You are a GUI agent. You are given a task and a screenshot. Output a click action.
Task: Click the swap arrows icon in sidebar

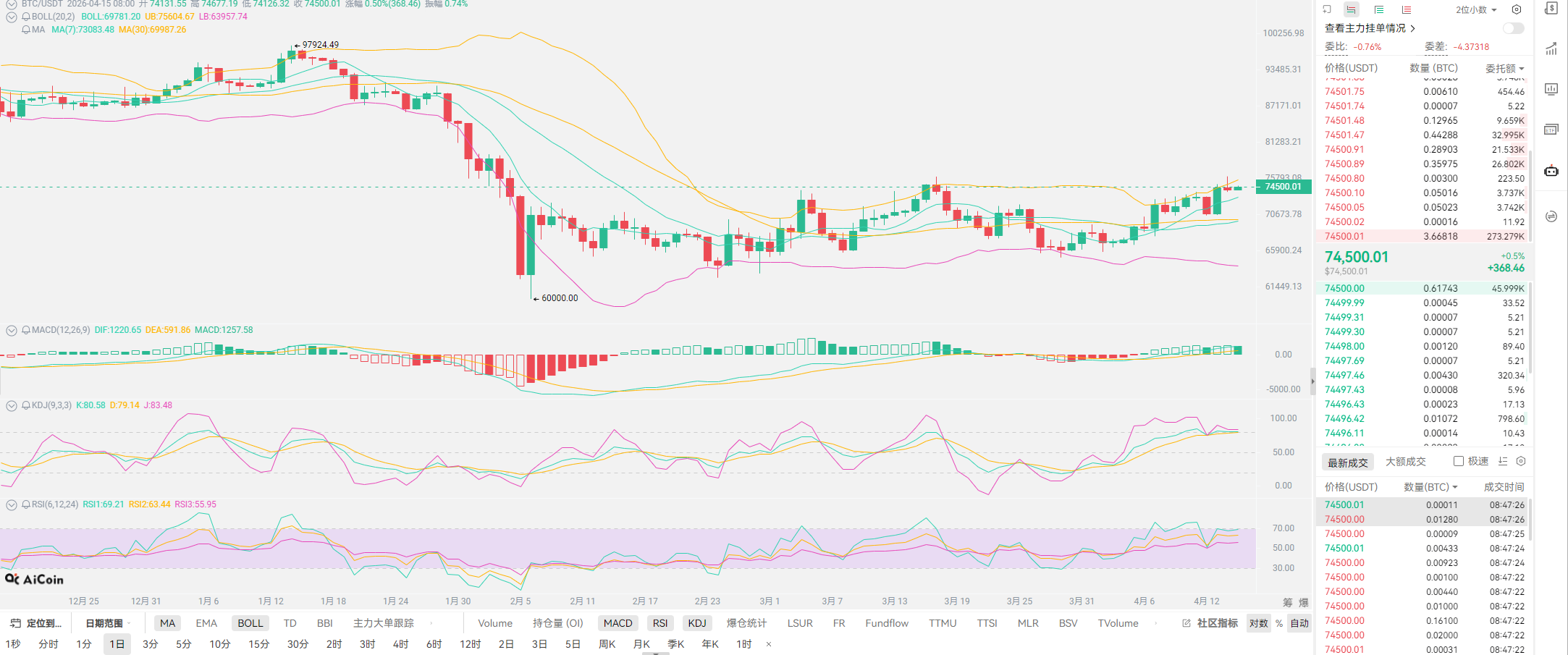[x=1551, y=216]
